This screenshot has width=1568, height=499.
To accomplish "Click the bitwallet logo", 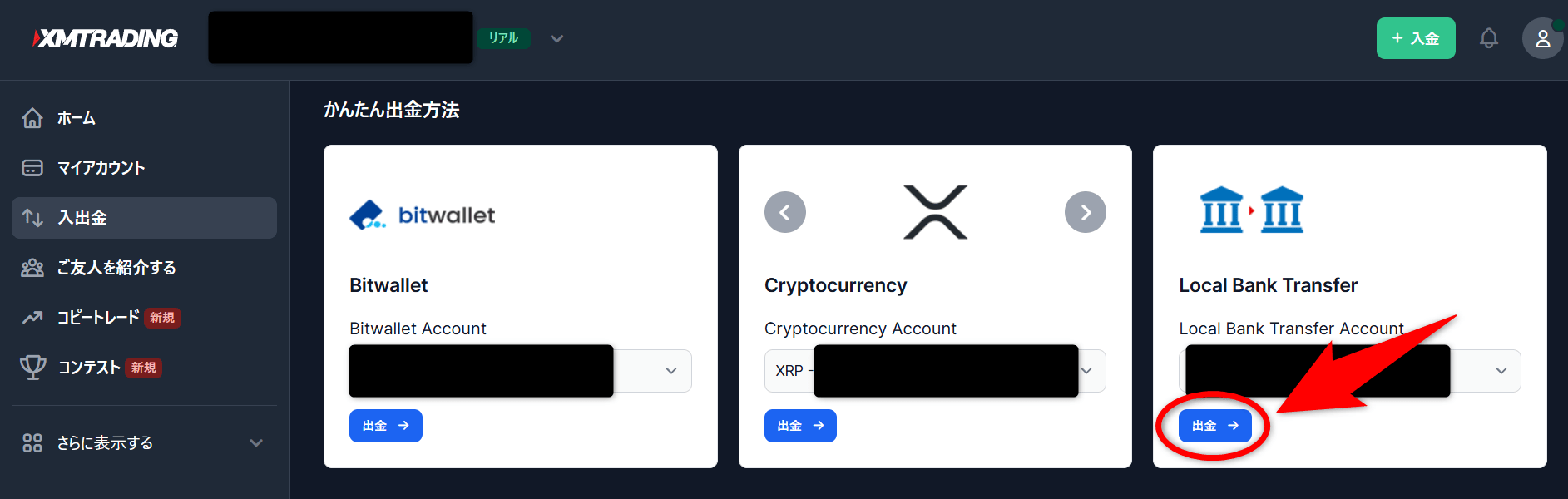I will pos(423,215).
